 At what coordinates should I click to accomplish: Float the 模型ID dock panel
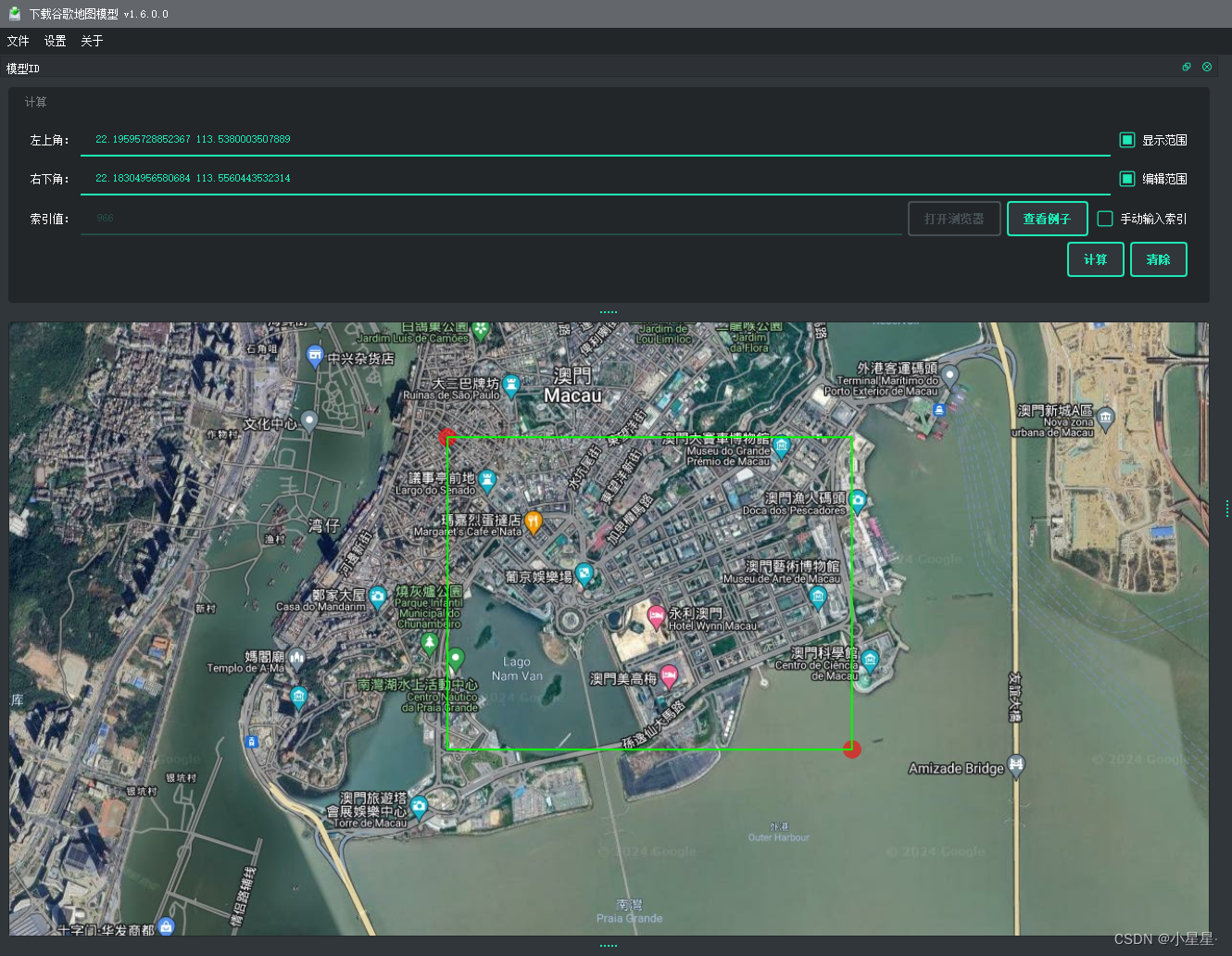tap(1187, 67)
